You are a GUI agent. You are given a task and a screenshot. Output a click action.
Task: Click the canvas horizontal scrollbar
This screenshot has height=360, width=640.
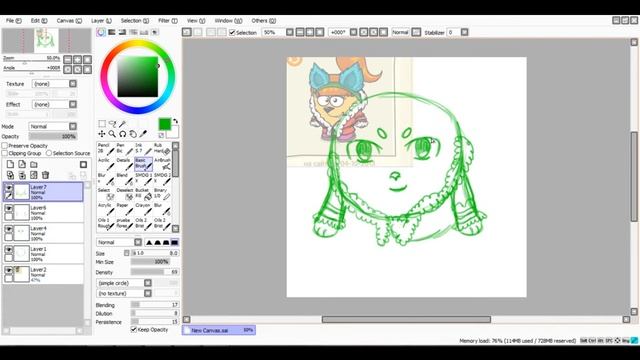406,320
